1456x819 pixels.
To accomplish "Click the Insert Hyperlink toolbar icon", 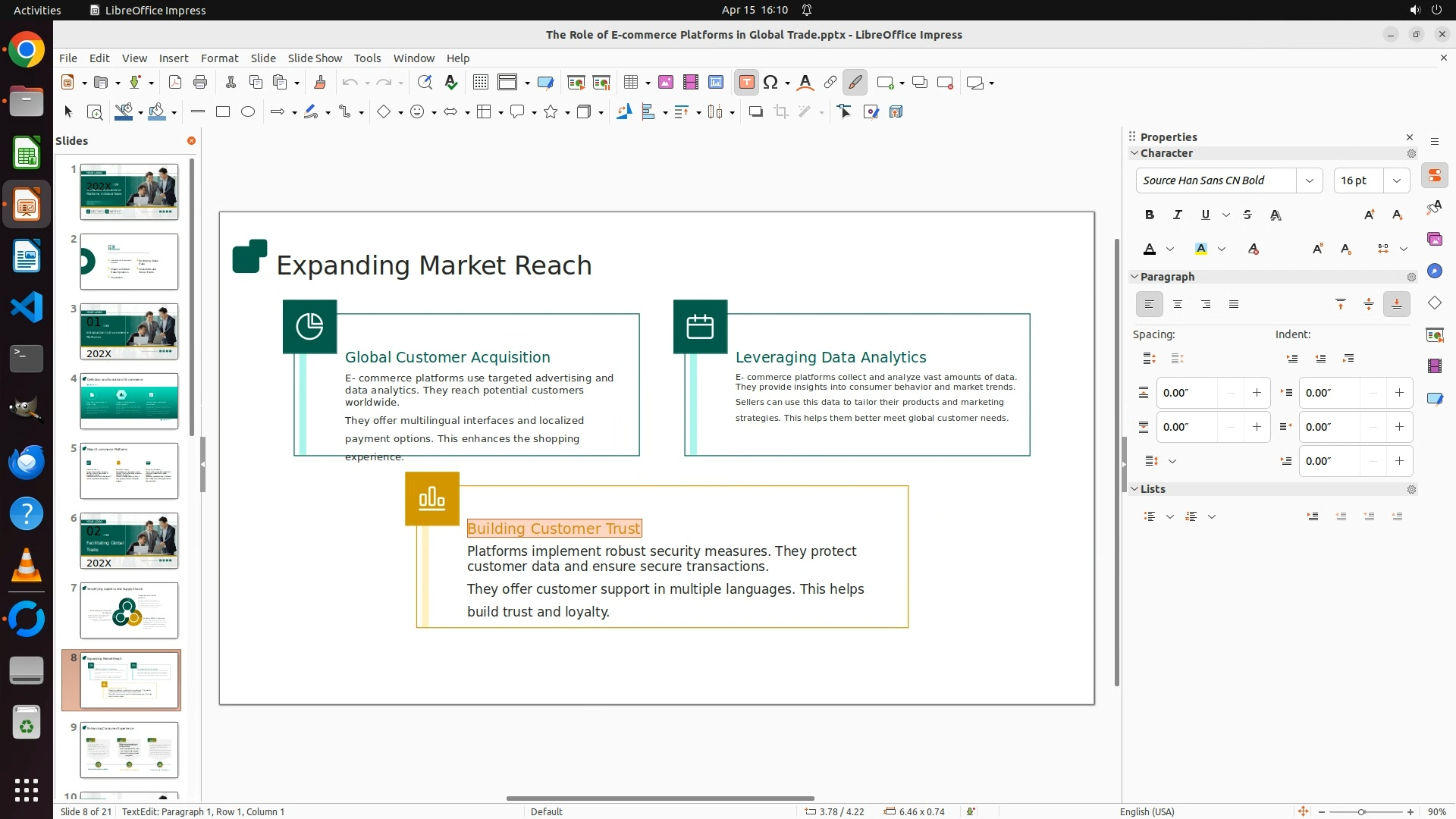I will [830, 83].
